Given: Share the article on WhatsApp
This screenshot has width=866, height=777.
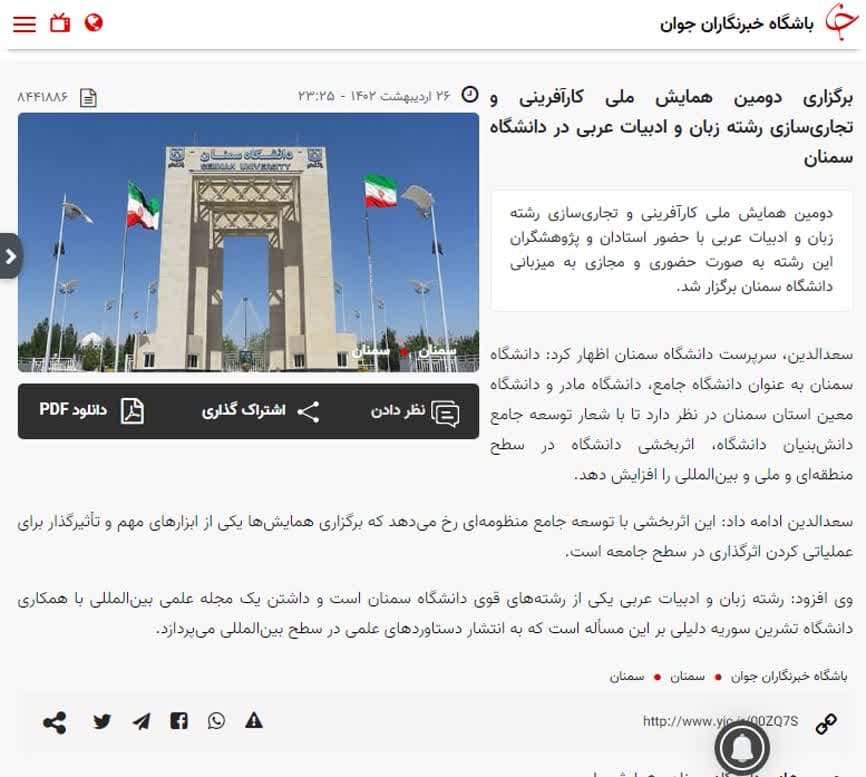Looking at the screenshot, I should tap(216, 721).
